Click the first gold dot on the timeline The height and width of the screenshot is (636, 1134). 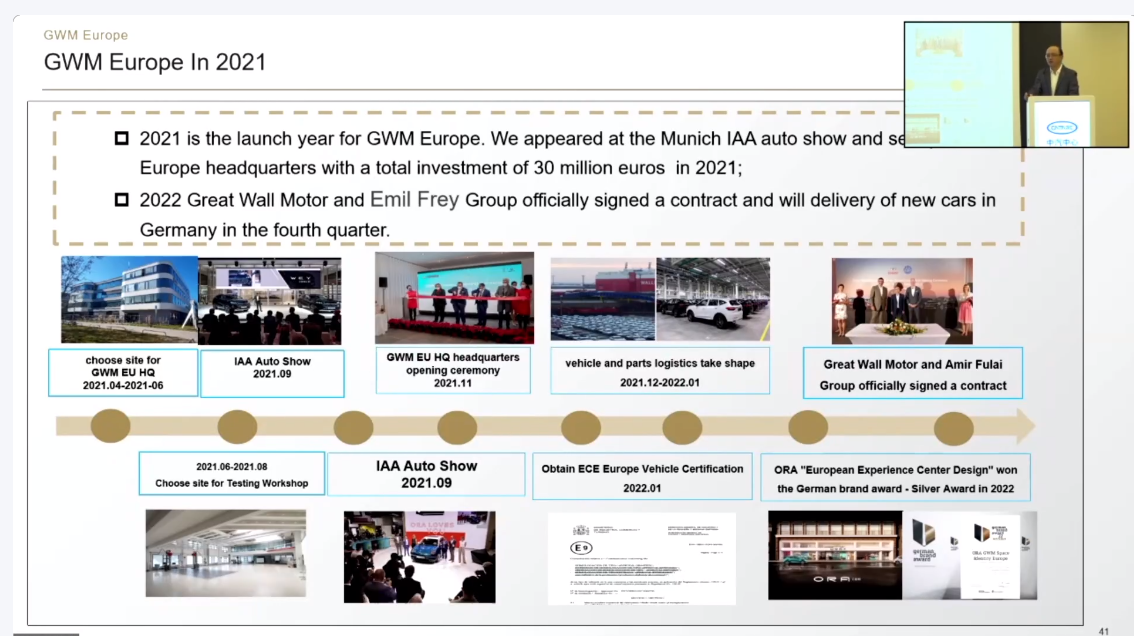click(x=111, y=425)
